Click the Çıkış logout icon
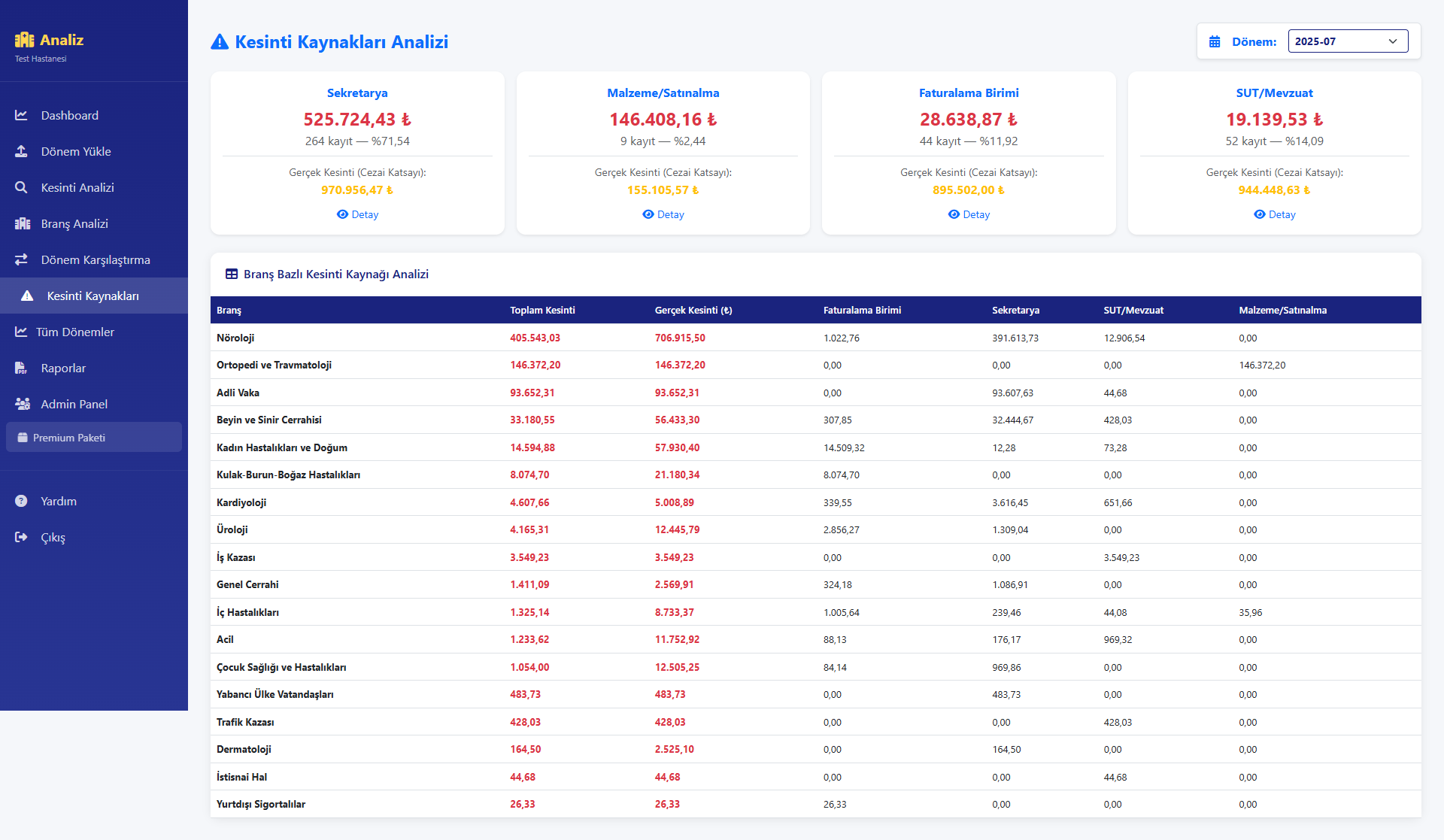Image resolution: width=1444 pixels, height=840 pixels. tap(21, 537)
